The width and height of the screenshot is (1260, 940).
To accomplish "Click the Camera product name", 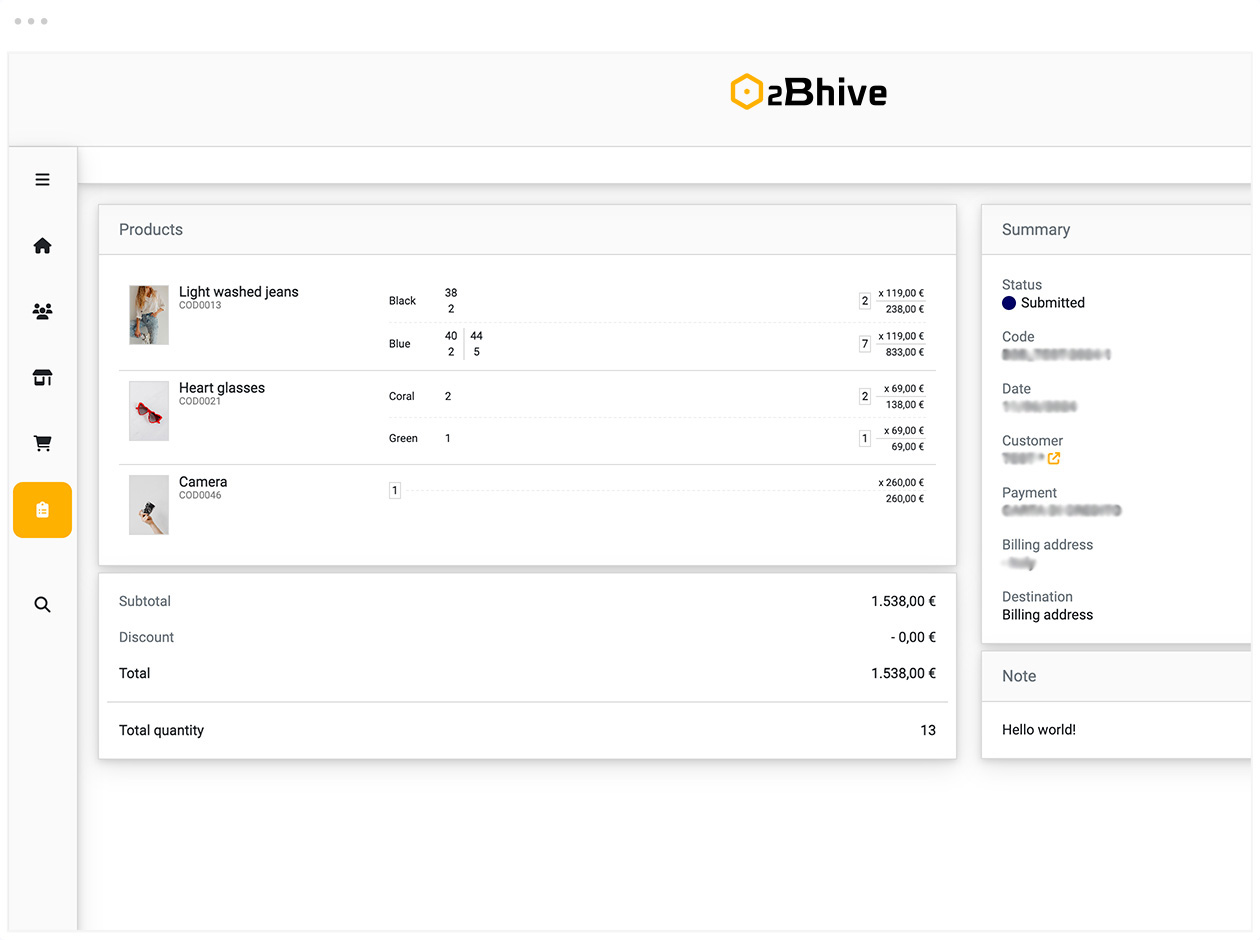I will click(x=203, y=482).
